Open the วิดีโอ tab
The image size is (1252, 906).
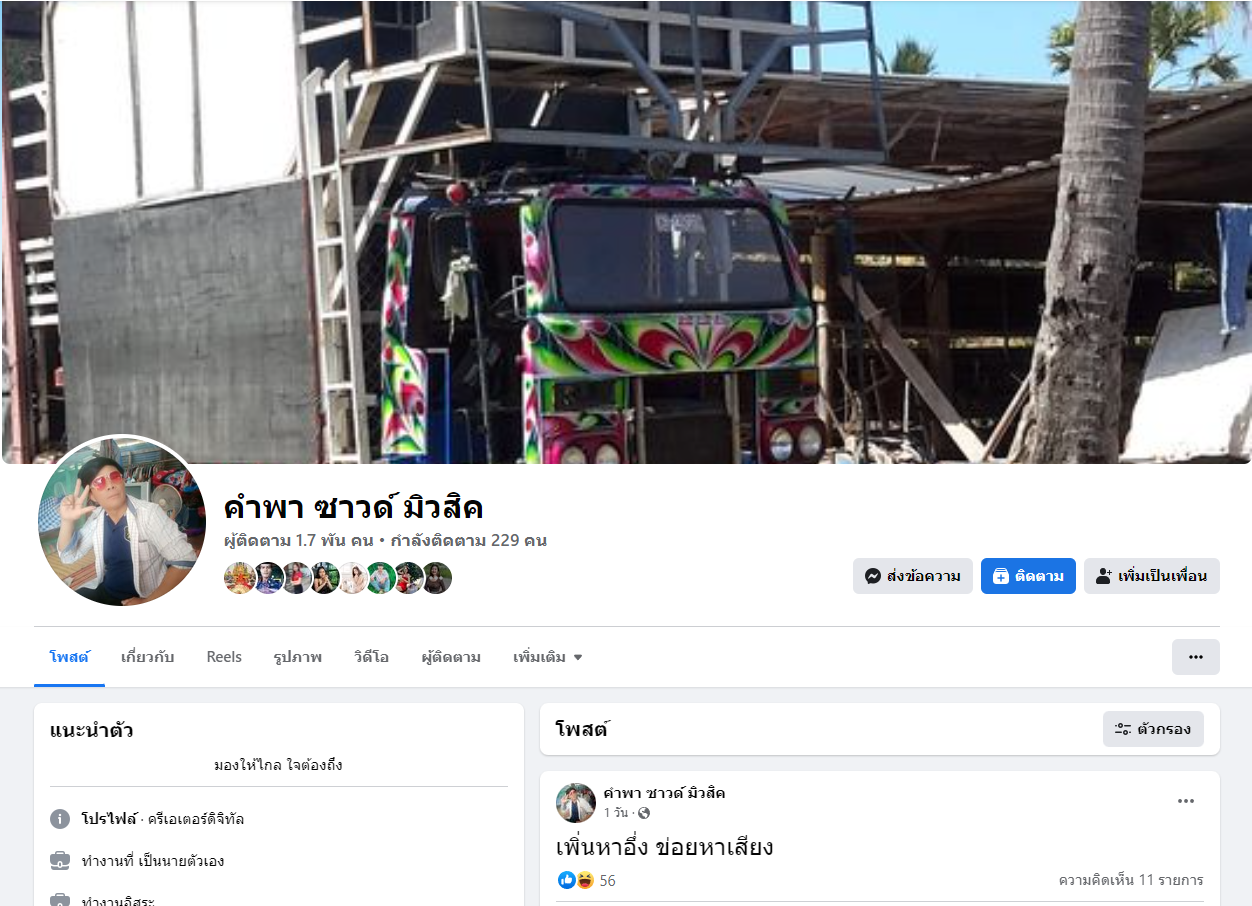tap(371, 657)
